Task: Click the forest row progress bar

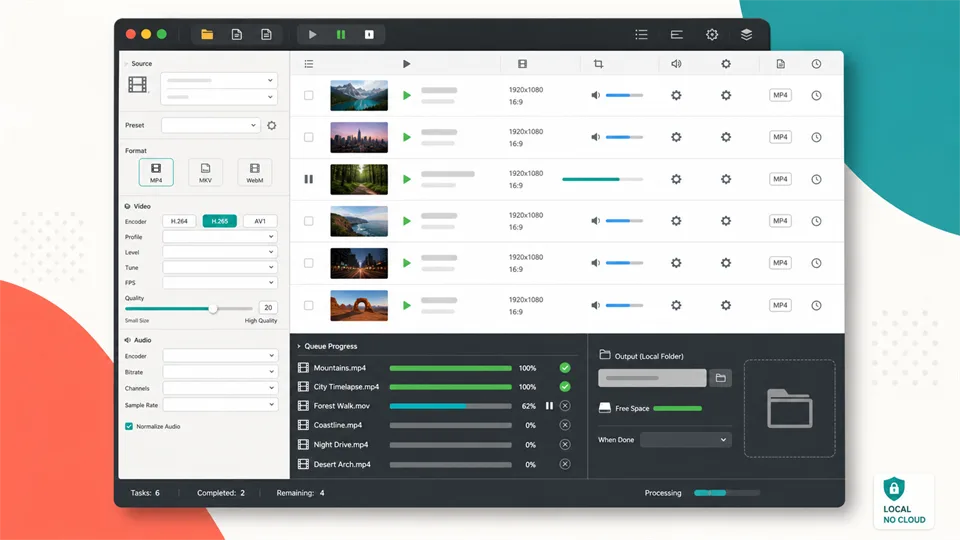Action: click(x=602, y=179)
